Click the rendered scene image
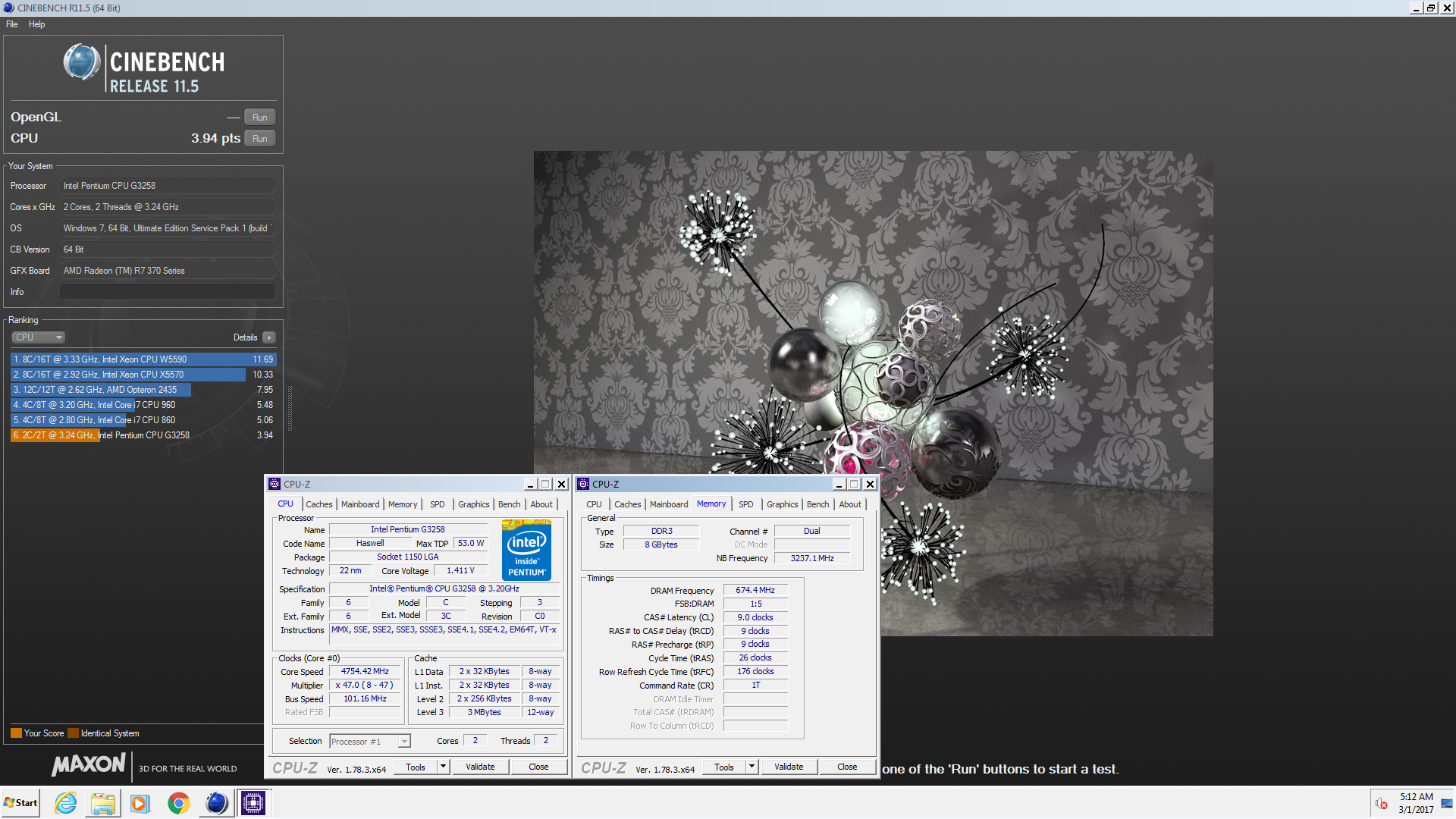The height and width of the screenshot is (819, 1456). pos(873,393)
